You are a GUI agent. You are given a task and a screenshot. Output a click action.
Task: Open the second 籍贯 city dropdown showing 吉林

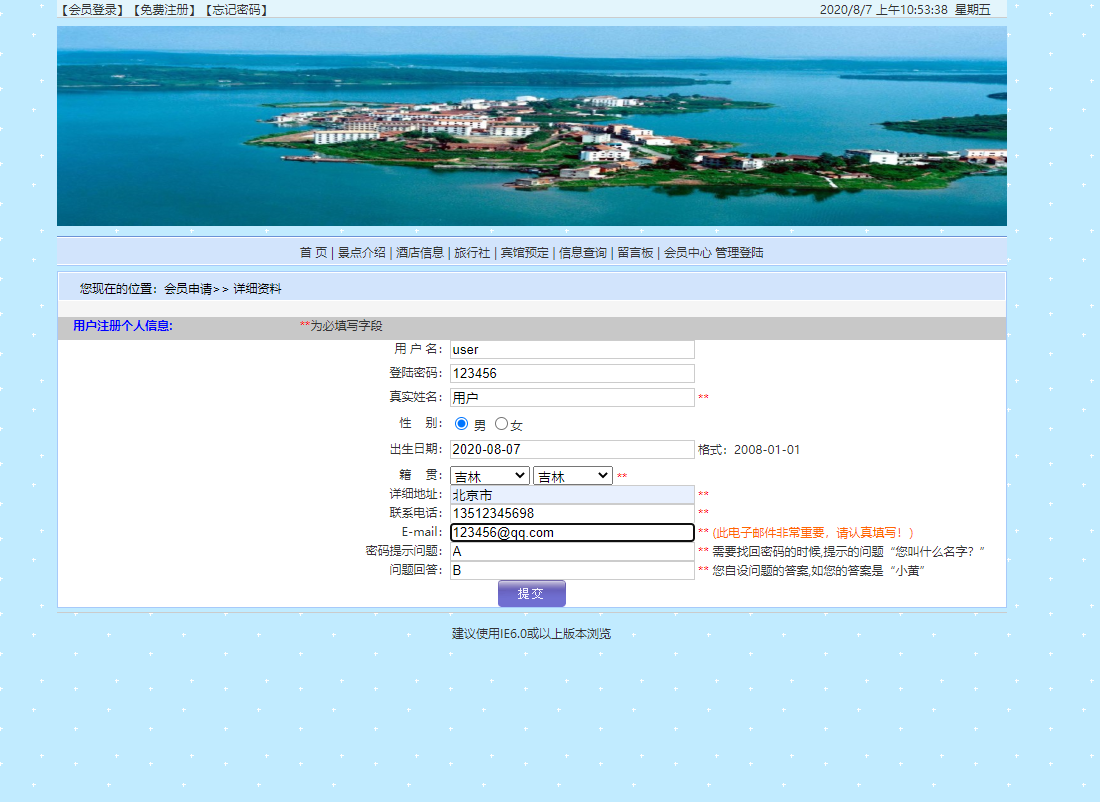click(x=572, y=475)
